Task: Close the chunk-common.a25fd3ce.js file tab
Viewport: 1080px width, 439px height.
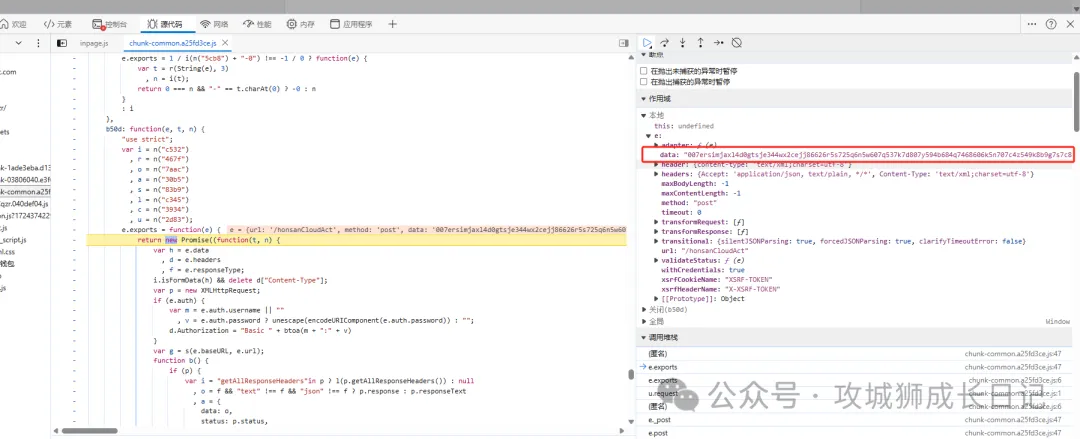Action: pos(226,43)
